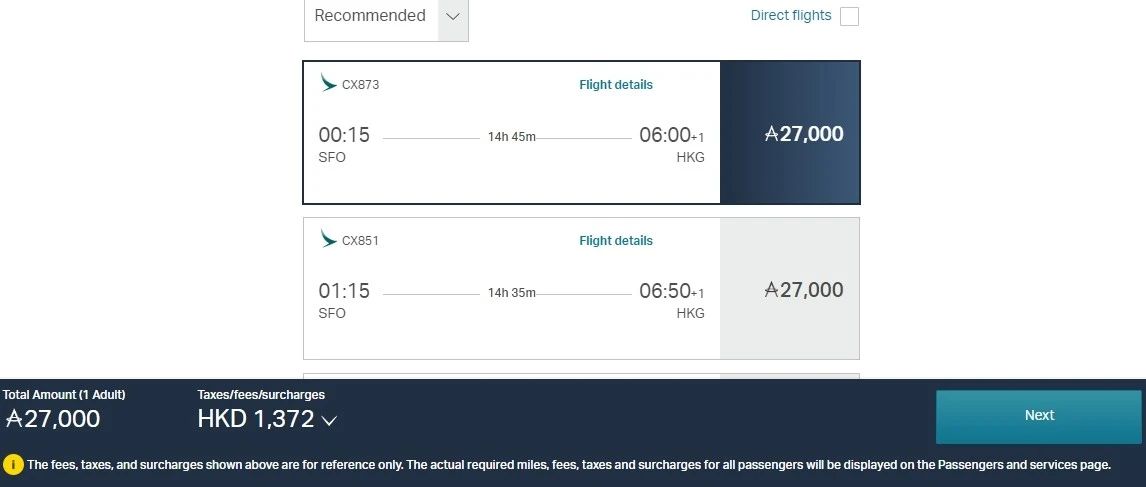Viewport: 1146px width, 487px height.
Task: Select the CX873 flight card at 00:15
Action: 511,160
